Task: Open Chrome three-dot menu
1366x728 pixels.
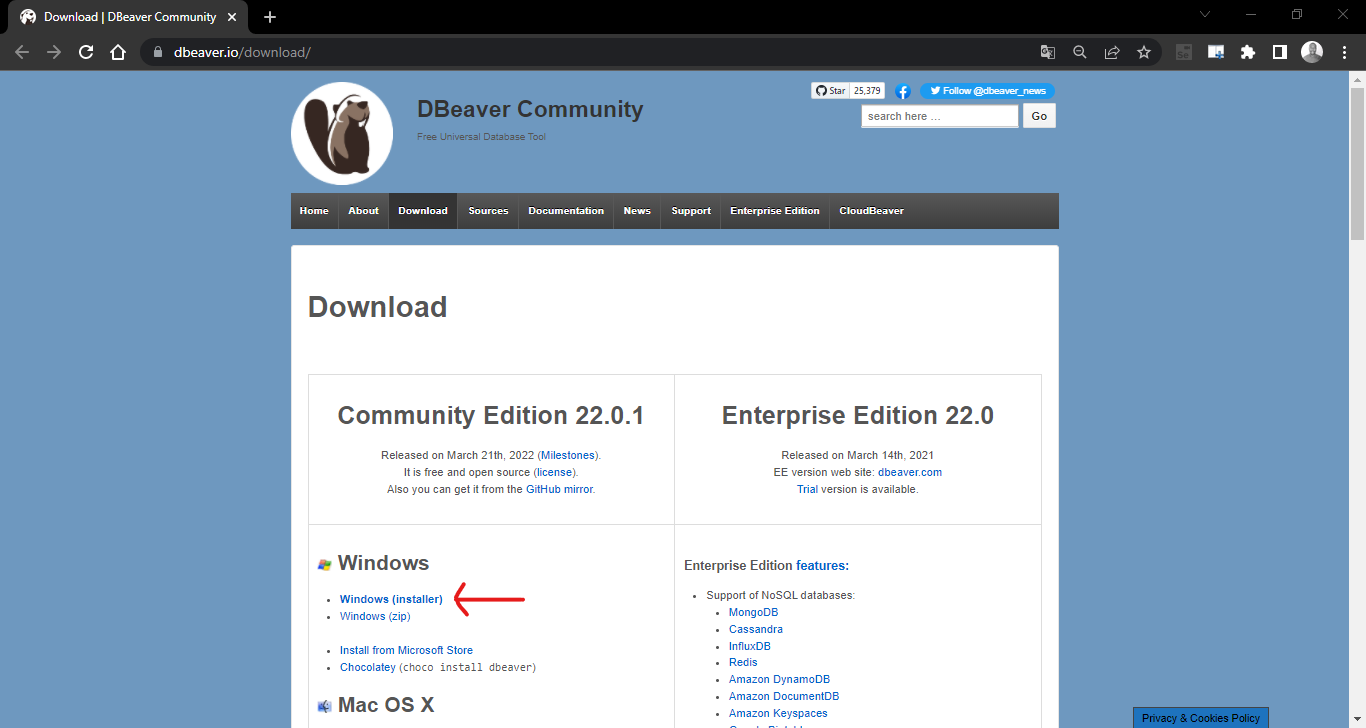Action: tap(1344, 52)
